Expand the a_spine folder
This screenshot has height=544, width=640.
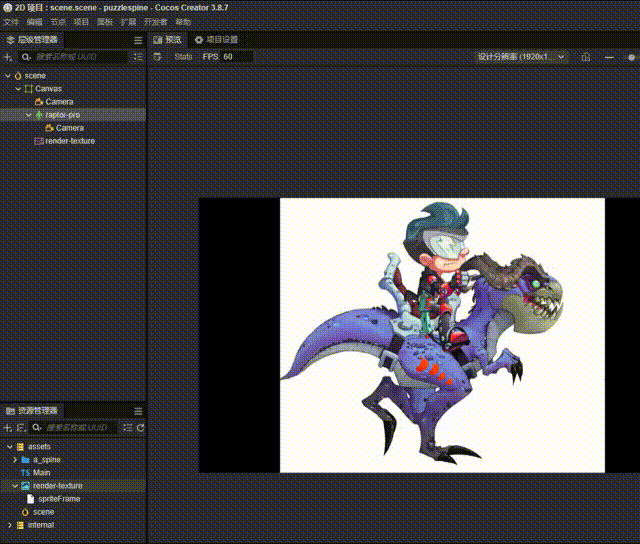click(x=15, y=460)
